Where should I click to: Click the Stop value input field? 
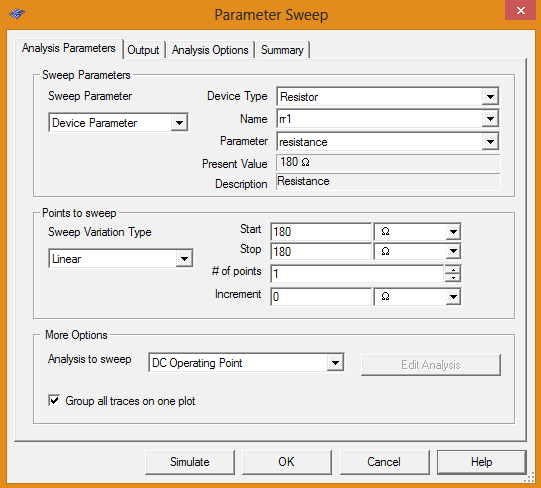(x=321, y=252)
